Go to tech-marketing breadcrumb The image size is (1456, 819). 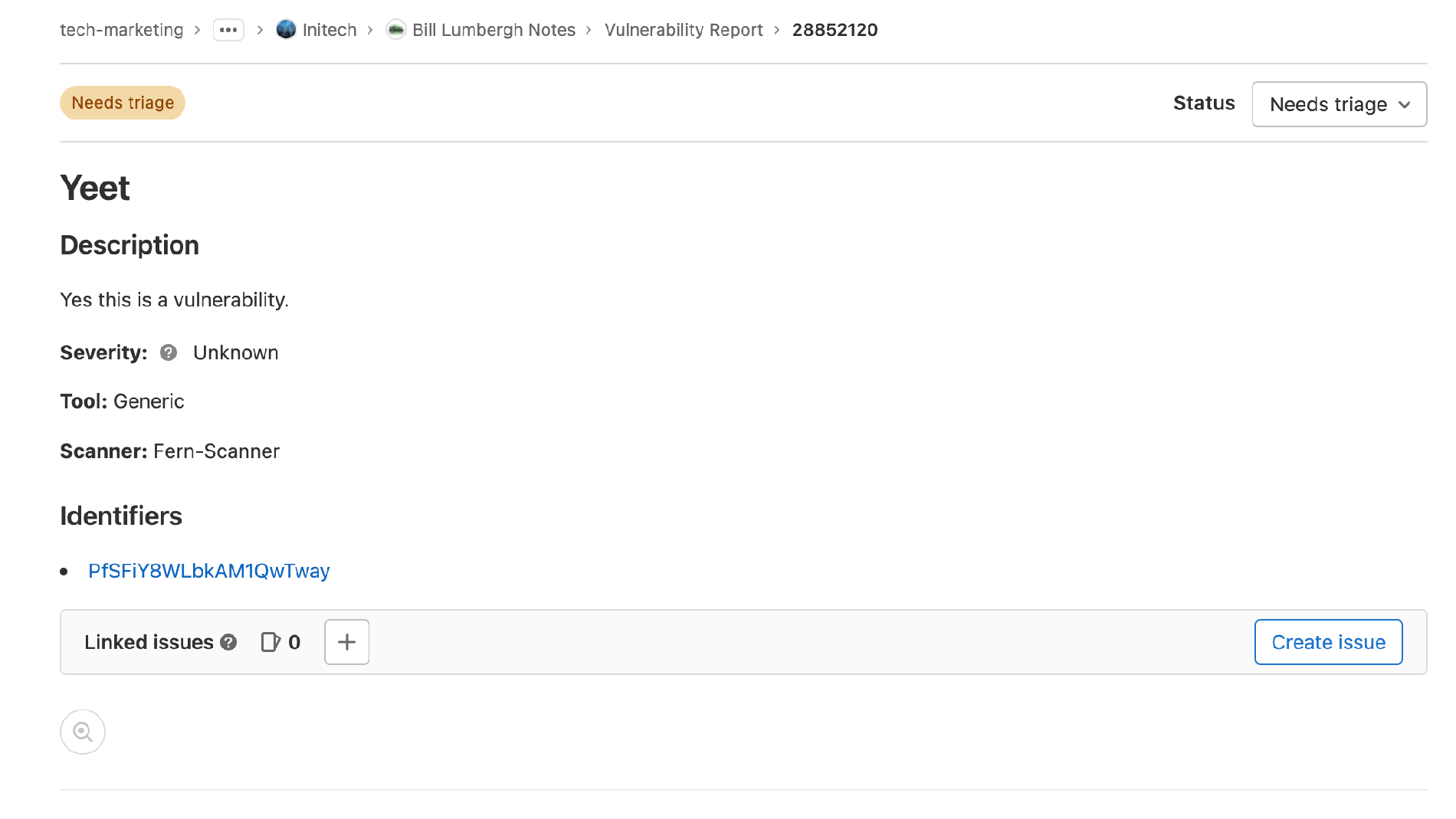pos(122,30)
